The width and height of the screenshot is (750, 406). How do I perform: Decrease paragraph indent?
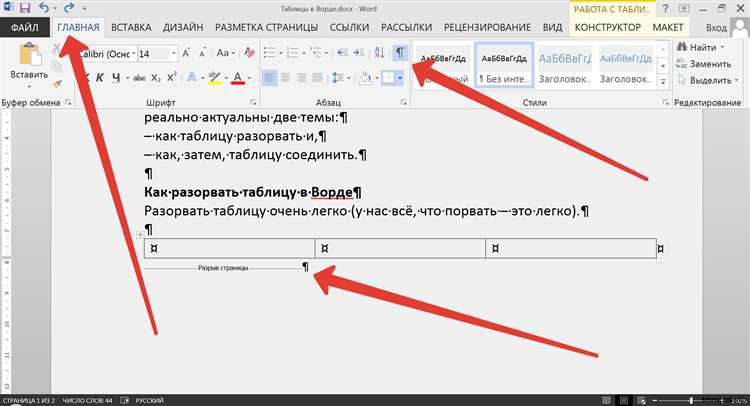[x=342, y=53]
